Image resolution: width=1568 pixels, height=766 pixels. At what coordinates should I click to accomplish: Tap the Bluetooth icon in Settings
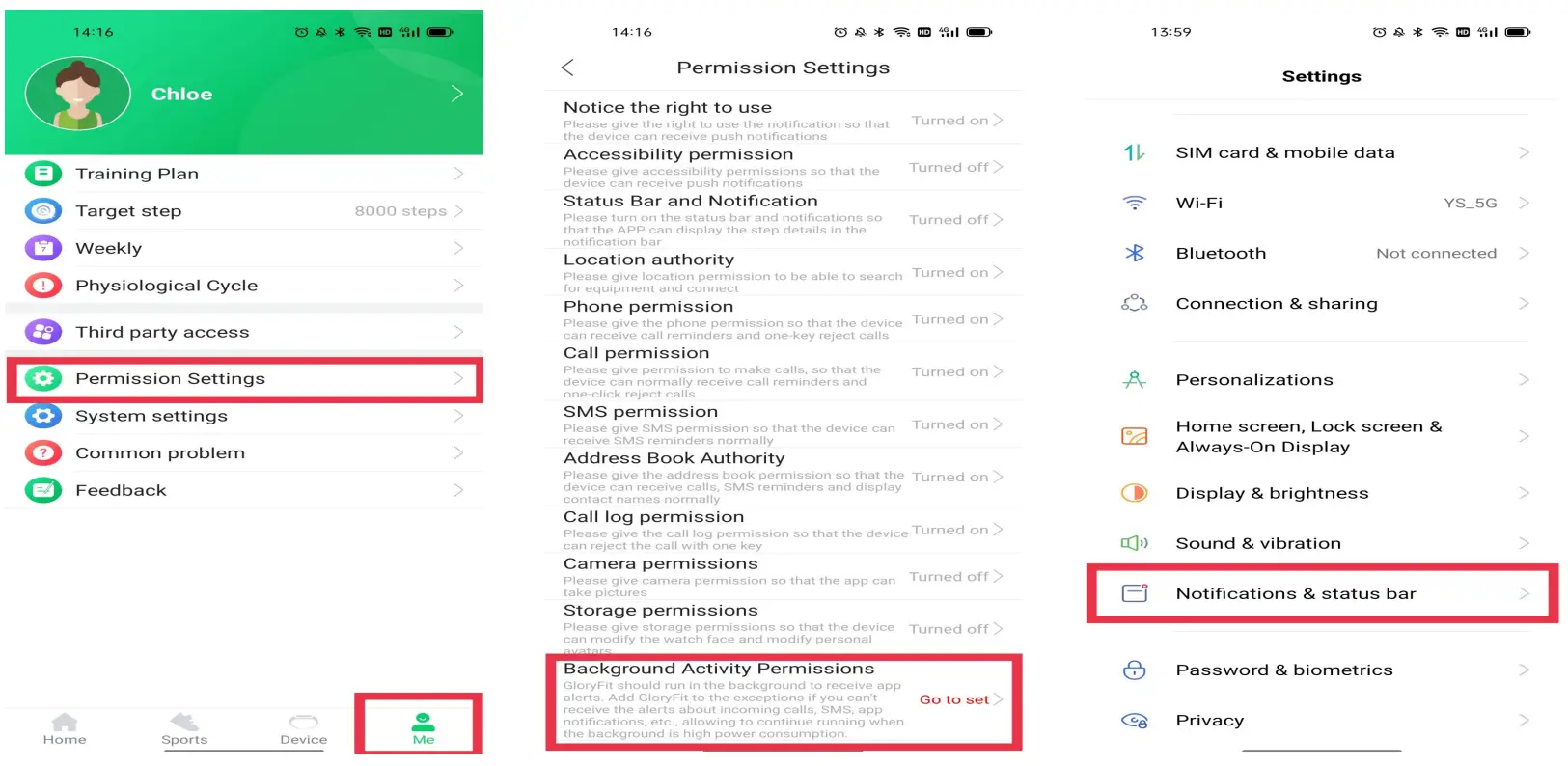point(1134,253)
